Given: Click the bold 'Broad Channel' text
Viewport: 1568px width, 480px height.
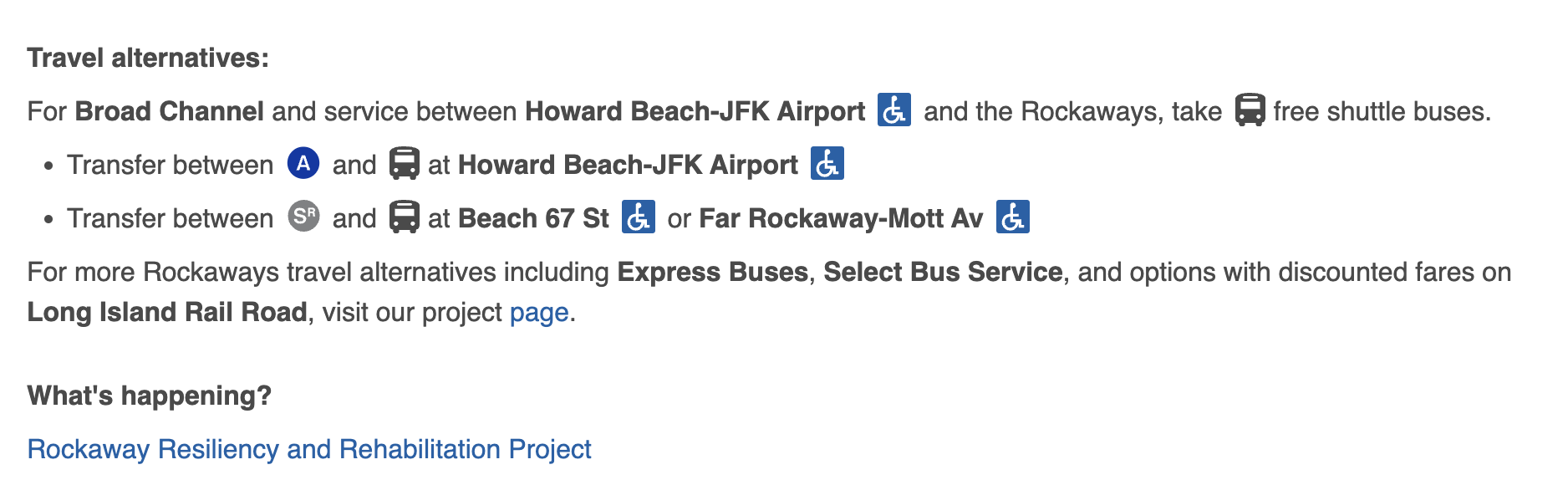Looking at the screenshot, I should (169, 111).
